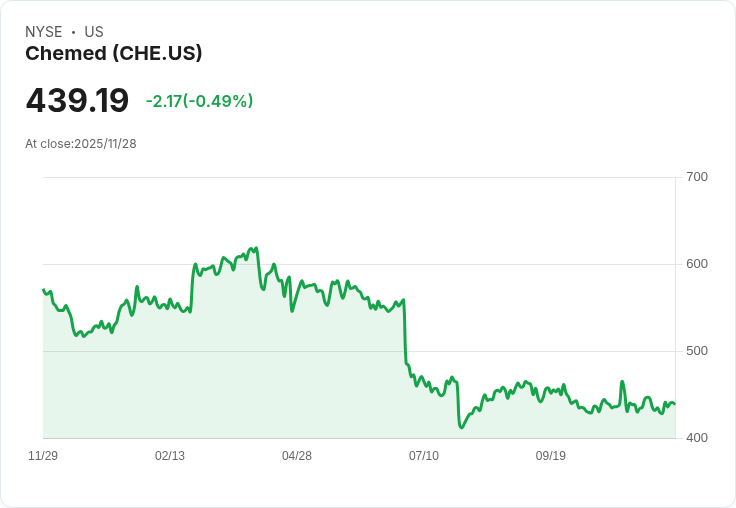Select the 02/13 date on the x-axis
This screenshot has width=736, height=508.
(x=170, y=456)
